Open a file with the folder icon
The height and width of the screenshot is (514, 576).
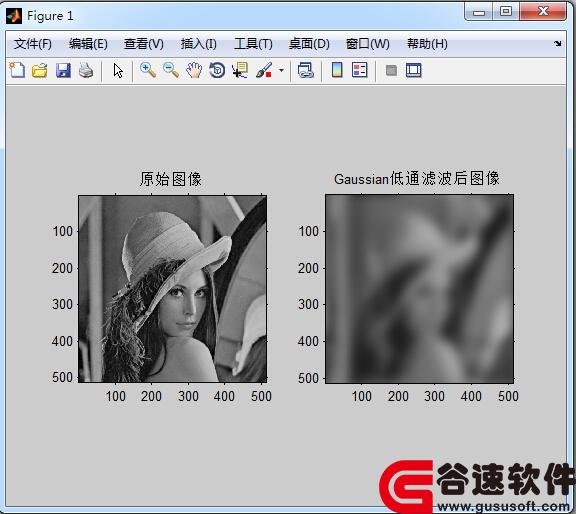[x=40, y=70]
